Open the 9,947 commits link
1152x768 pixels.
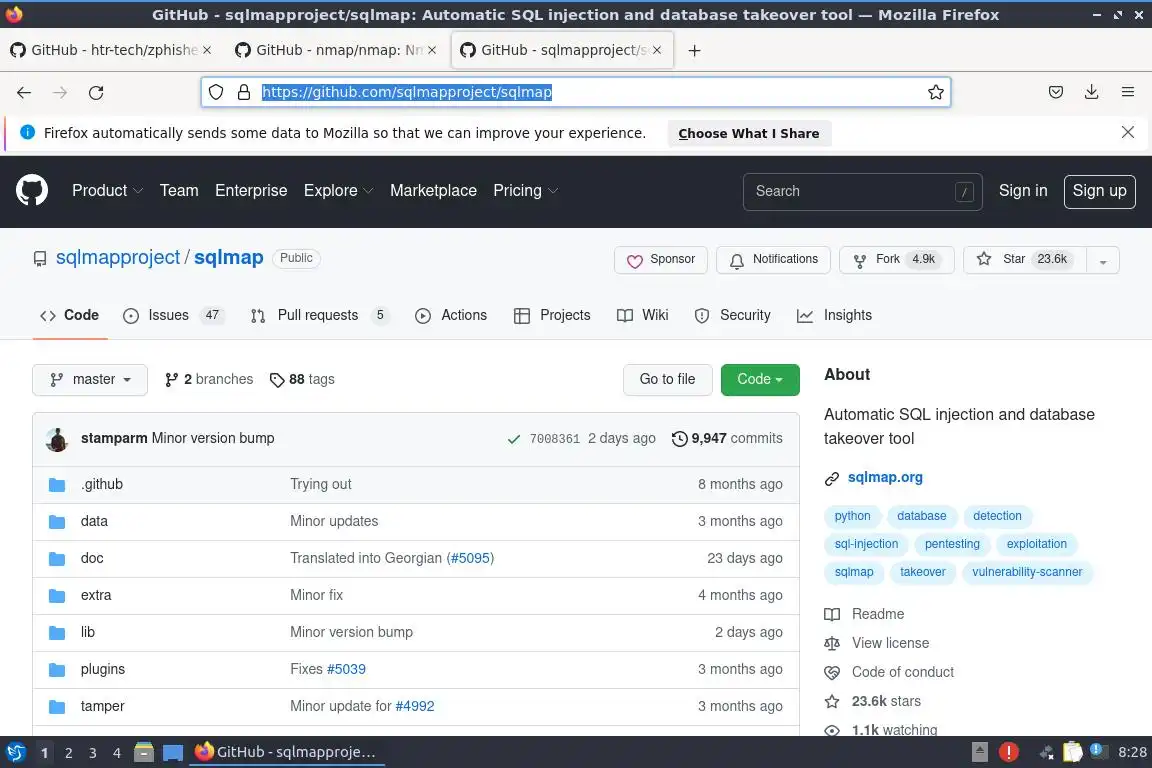727,439
